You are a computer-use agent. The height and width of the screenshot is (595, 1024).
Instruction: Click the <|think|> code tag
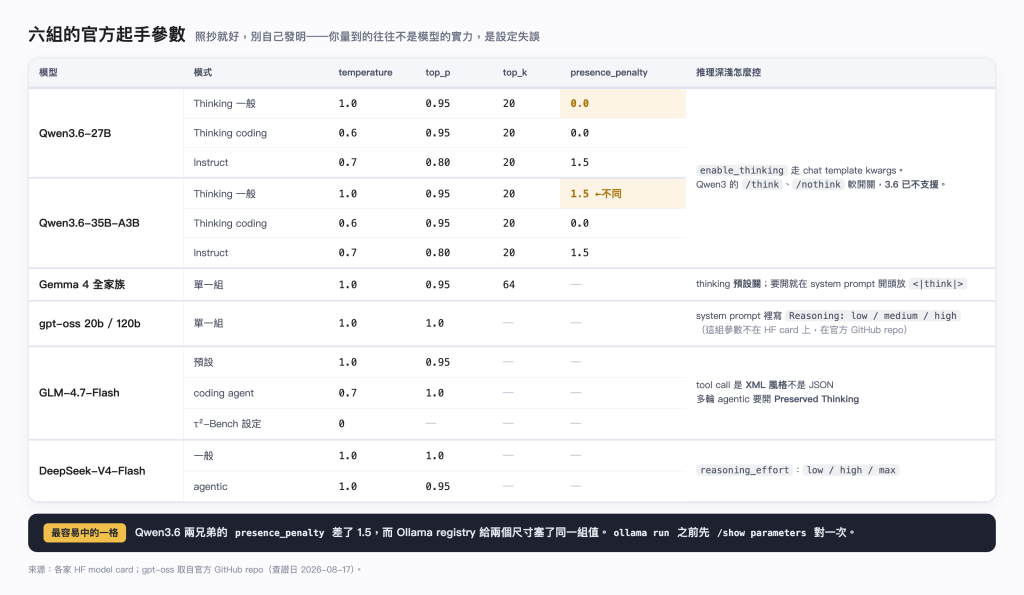click(x=938, y=284)
